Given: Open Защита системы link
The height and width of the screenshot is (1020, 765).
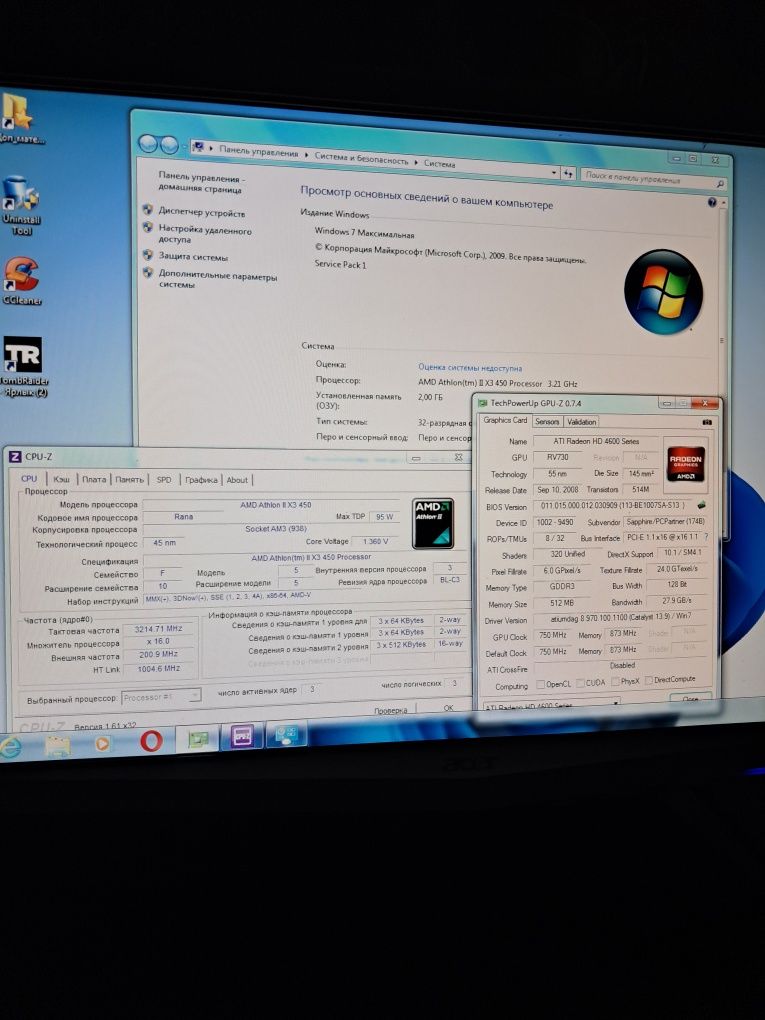Looking at the screenshot, I should click(193, 256).
